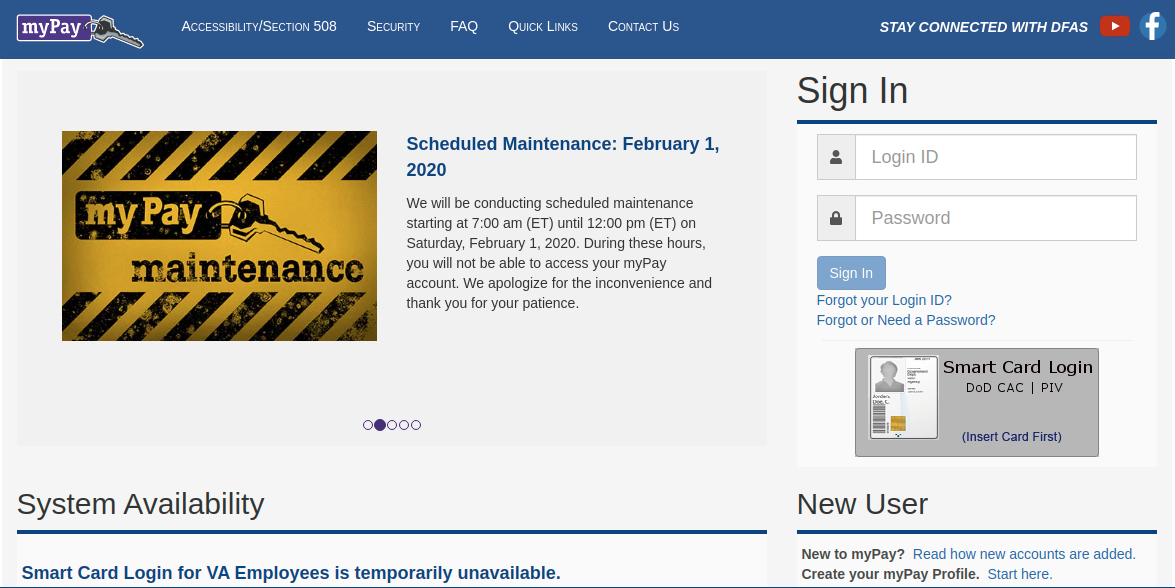Open the Security menu item
Image resolution: width=1175 pixels, height=588 pixels.
[x=393, y=26]
